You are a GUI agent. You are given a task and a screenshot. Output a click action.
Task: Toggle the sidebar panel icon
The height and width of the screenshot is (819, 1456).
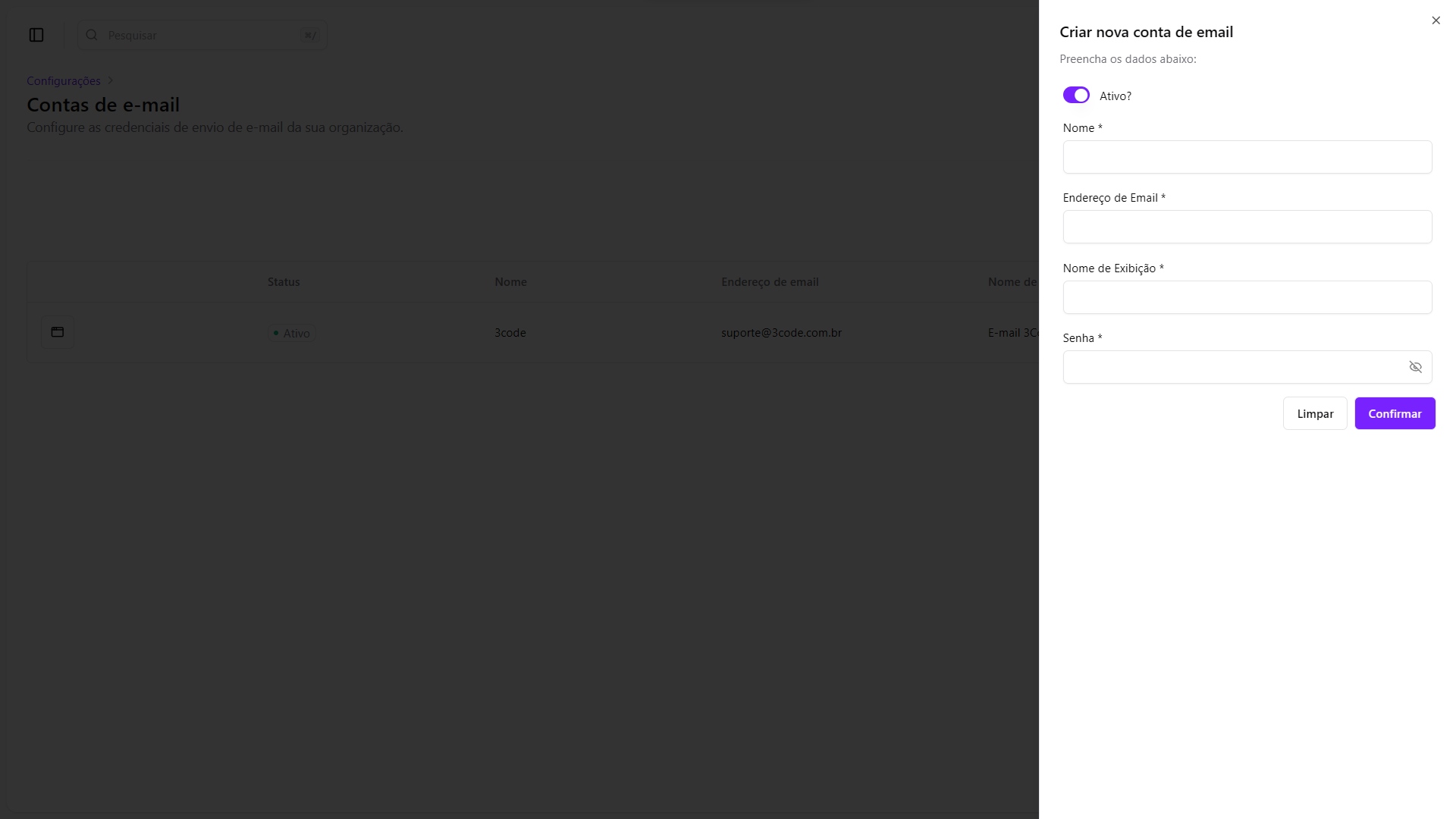[36, 35]
